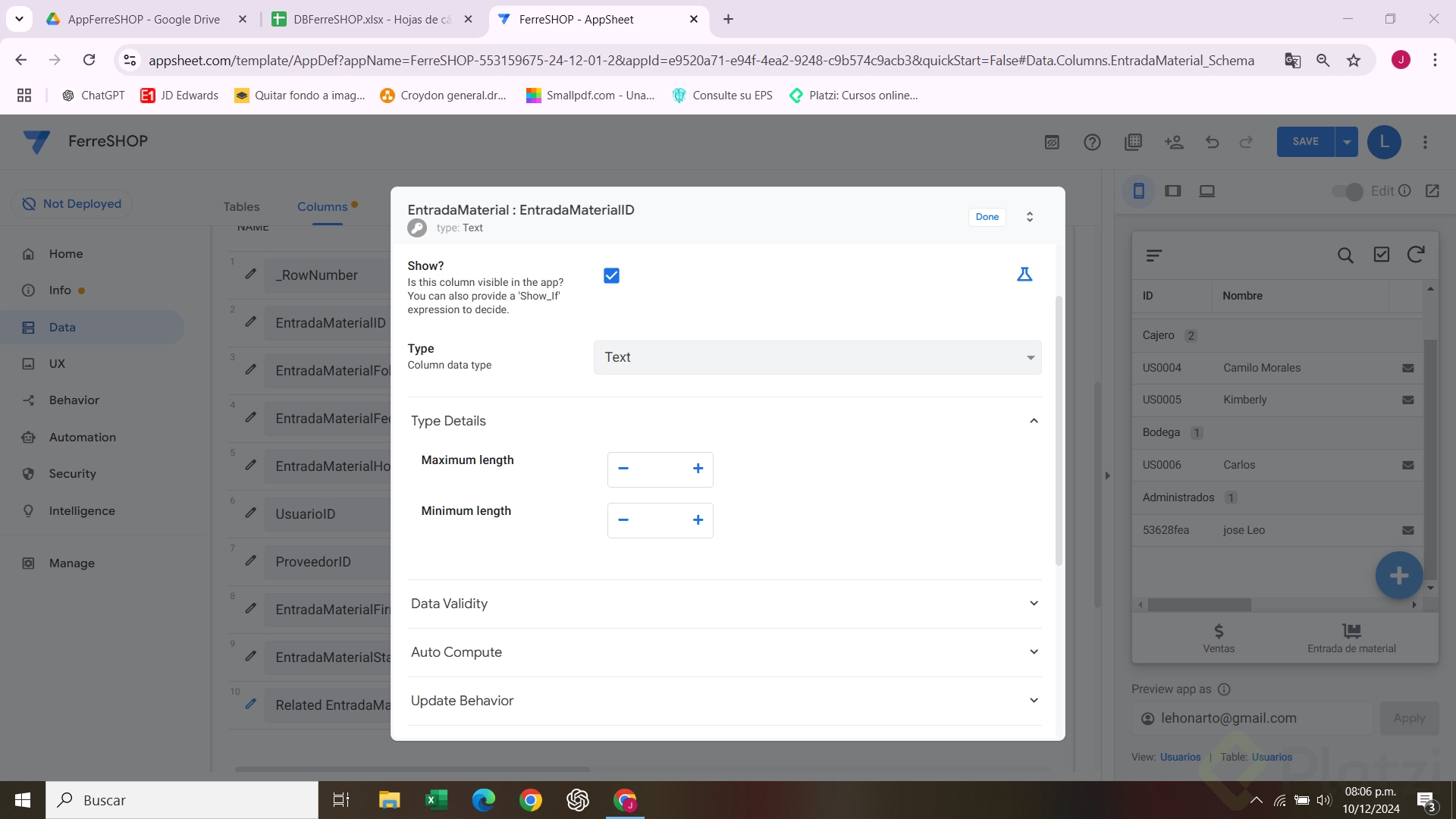Click the share app person-add icon

tap(1174, 142)
